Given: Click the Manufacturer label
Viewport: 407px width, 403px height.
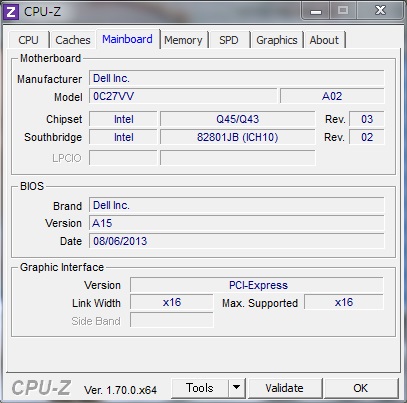Looking at the screenshot, I should tap(49, 79).
